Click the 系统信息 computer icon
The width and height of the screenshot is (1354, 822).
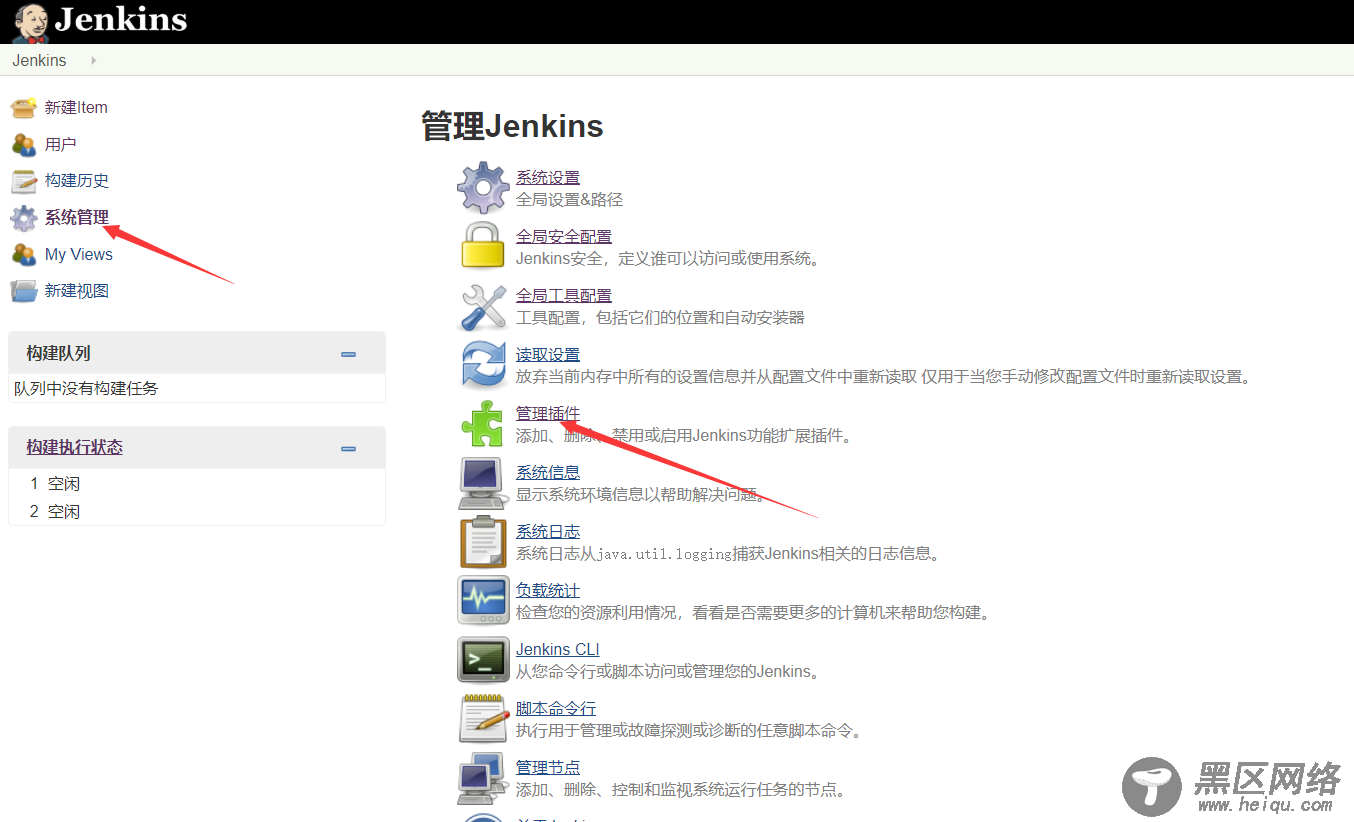pyautogui.click(x=483, y=483)
